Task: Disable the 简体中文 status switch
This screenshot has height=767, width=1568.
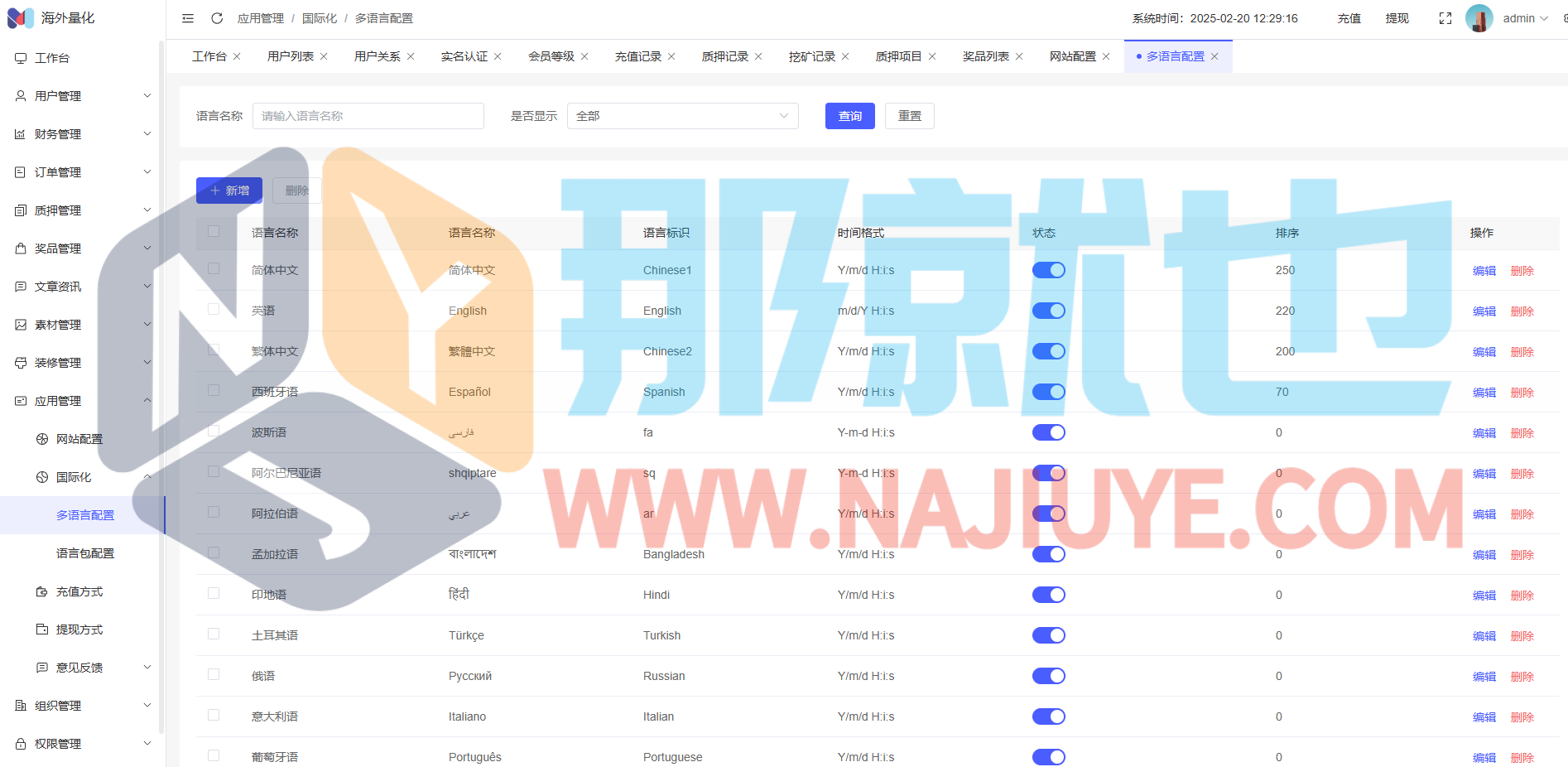Action: click(1048, 270)
